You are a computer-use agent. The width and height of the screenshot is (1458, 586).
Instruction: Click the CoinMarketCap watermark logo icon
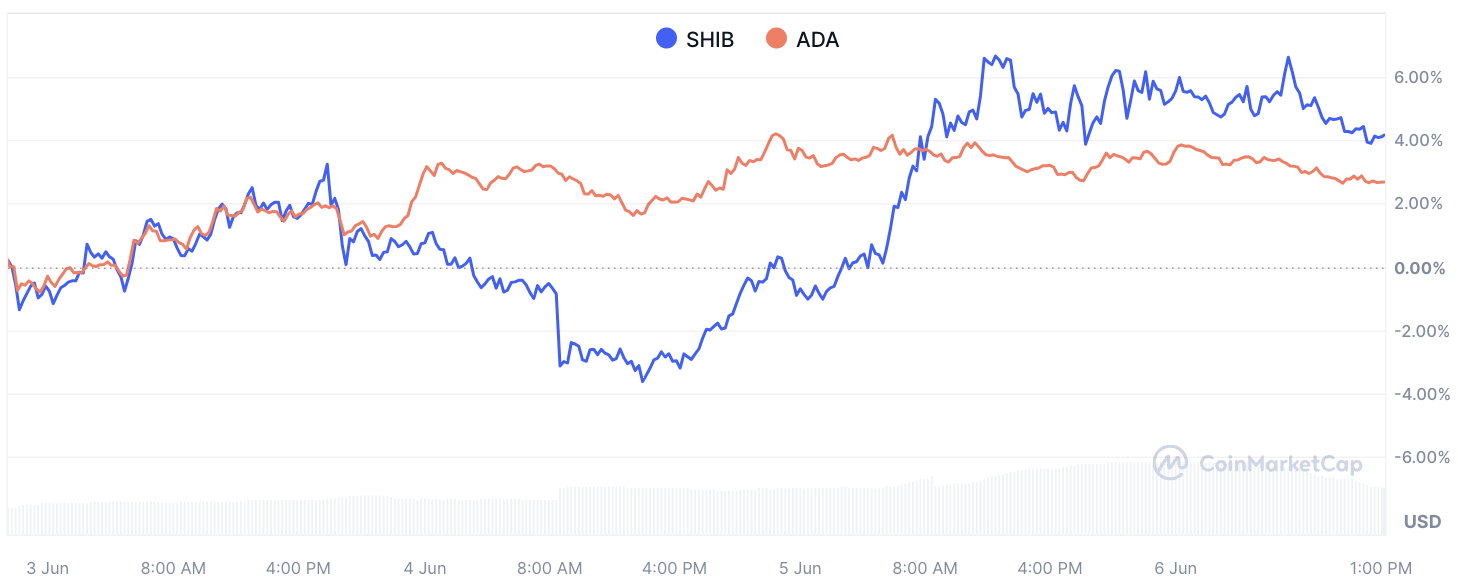point(1170,462)
